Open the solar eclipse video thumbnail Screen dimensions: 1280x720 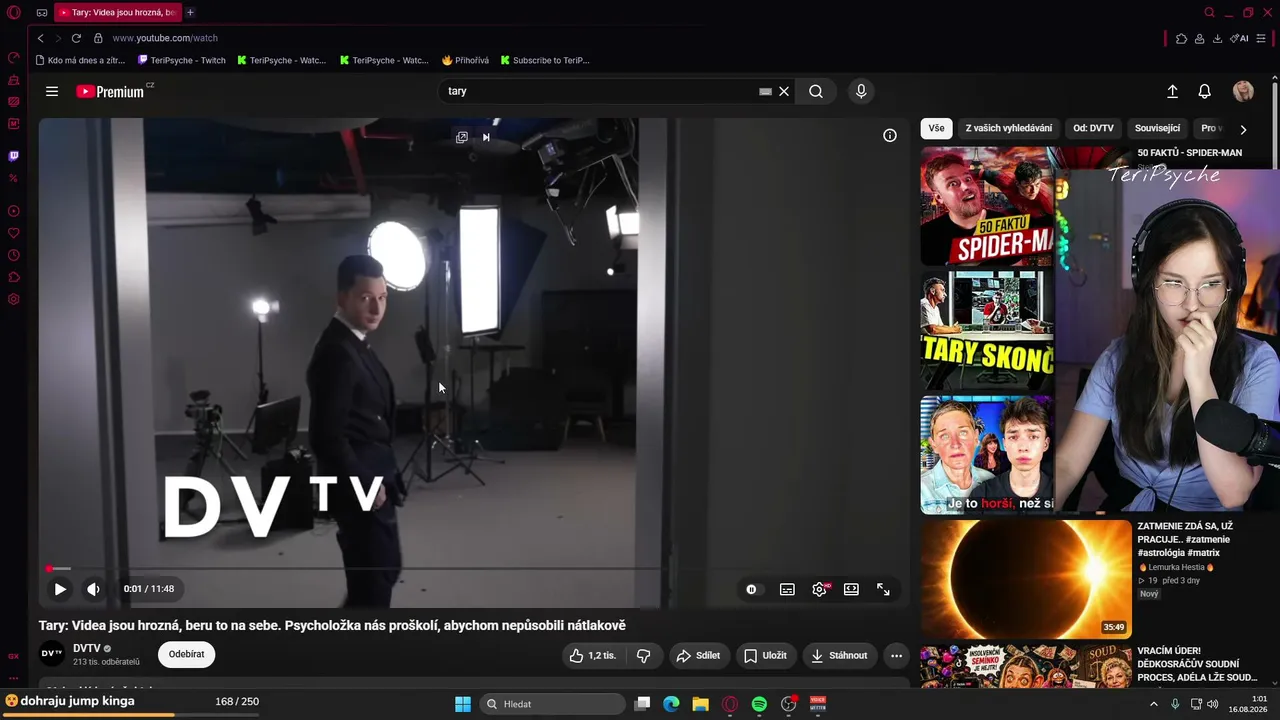point(1026,579)
